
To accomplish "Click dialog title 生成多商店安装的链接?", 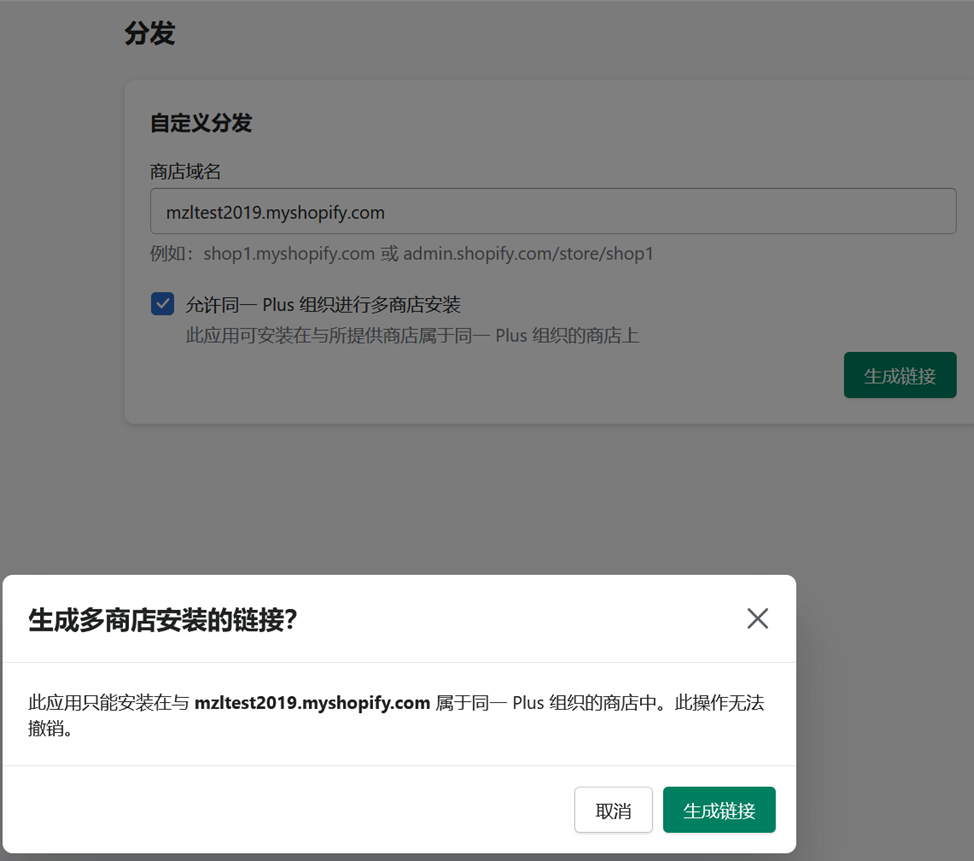I will coord(163,620).
